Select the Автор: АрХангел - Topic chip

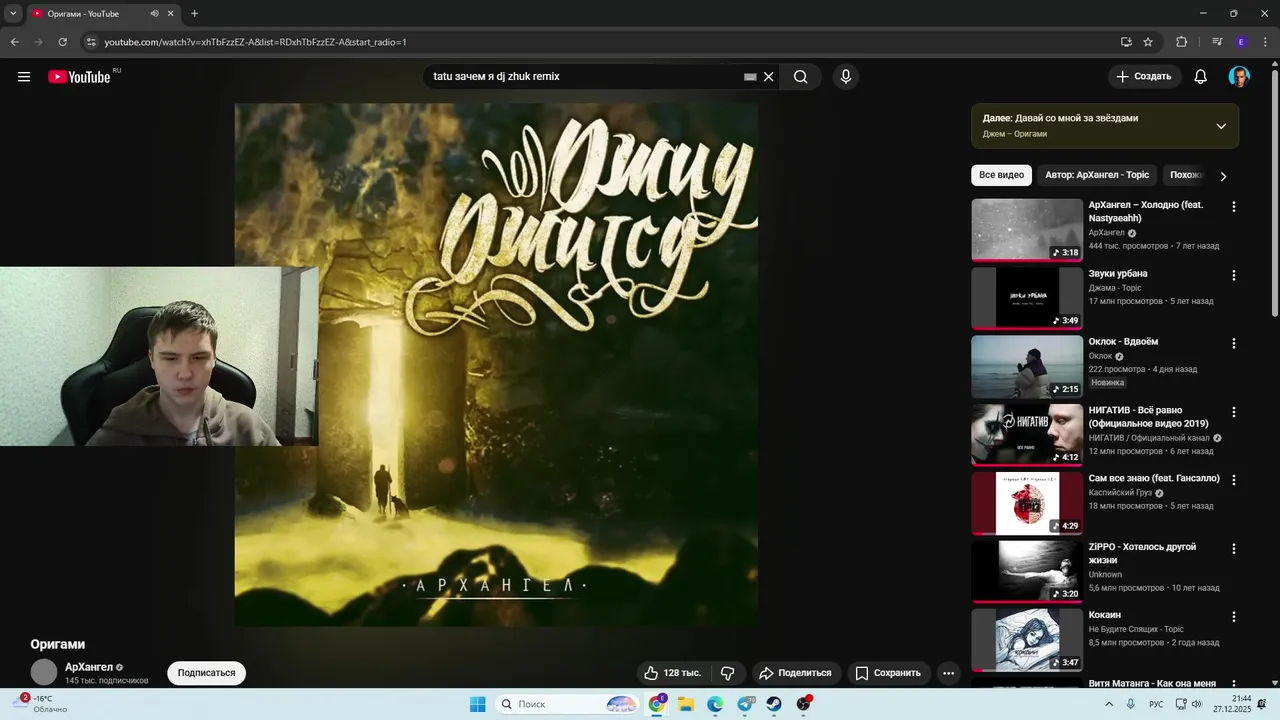pyautogui.click(x=1097, y=175)
